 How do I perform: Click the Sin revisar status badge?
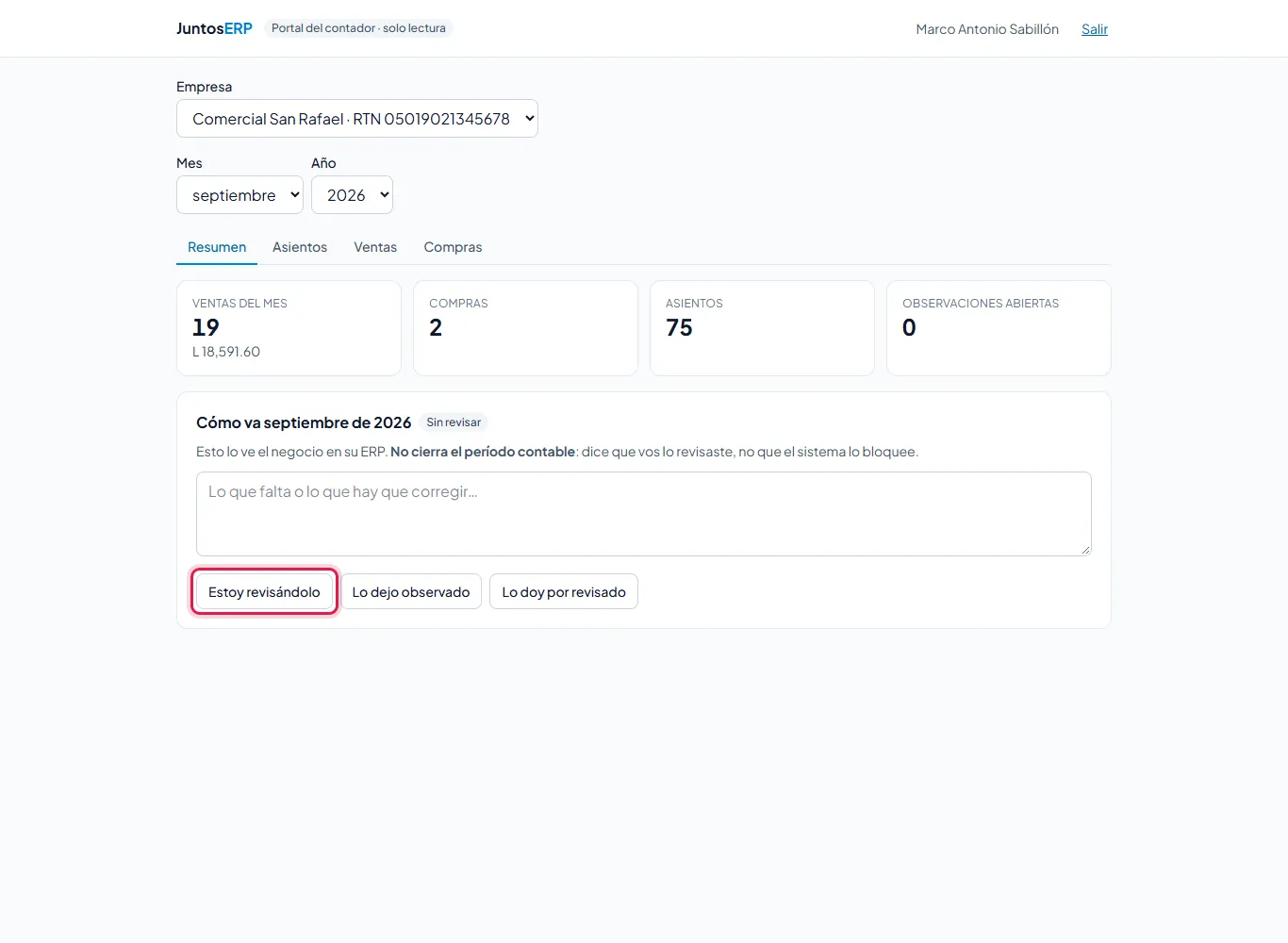pyautogui.click(x=454, y=422)
